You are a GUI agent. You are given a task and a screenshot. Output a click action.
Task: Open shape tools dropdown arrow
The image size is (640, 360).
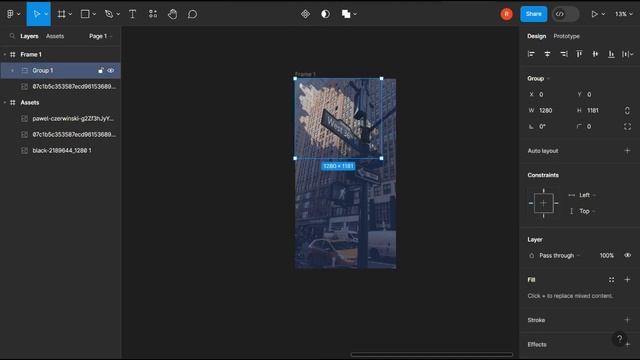coord(94,14)
